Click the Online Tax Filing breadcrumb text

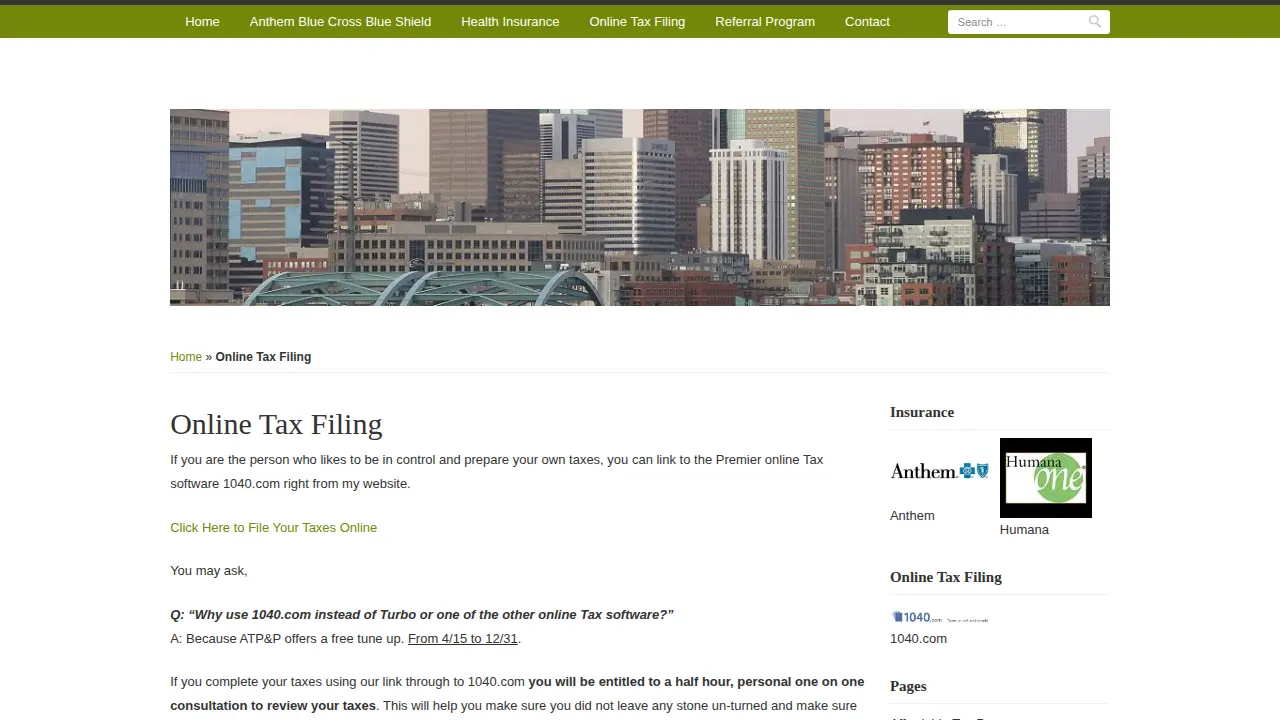pyautogui.click(x=263, y=357)
